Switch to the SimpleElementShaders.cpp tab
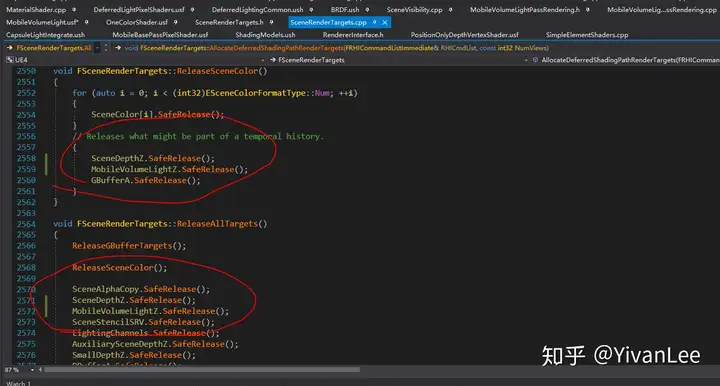720x386 pixels. [x=587, y=35]
